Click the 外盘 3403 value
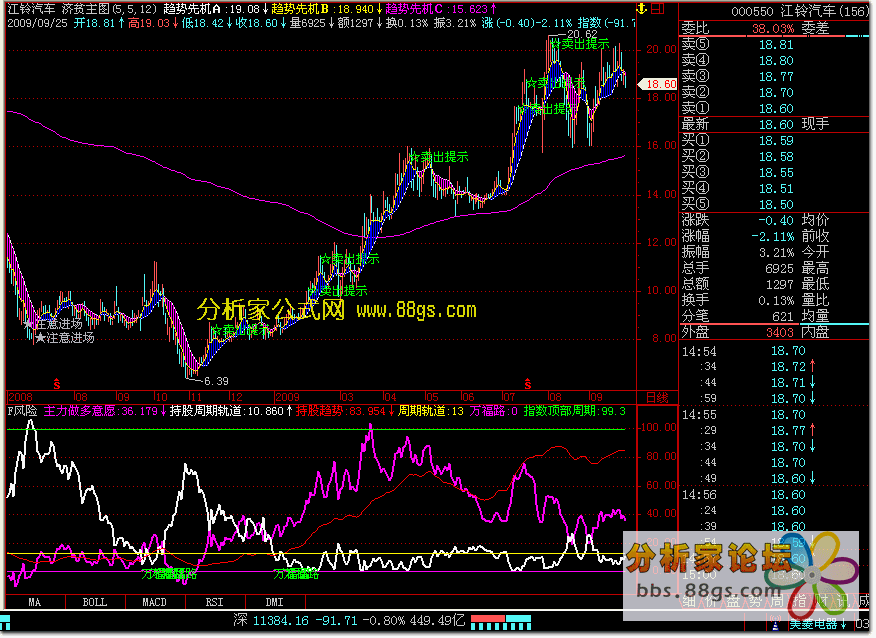876x638 pixels. pos(779,333)
